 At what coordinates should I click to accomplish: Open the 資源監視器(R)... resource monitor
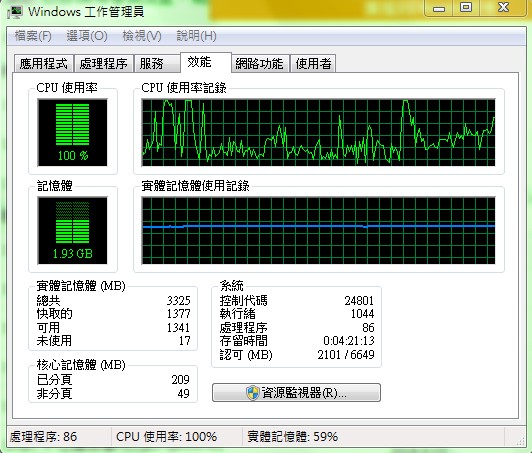pos(296,393)
